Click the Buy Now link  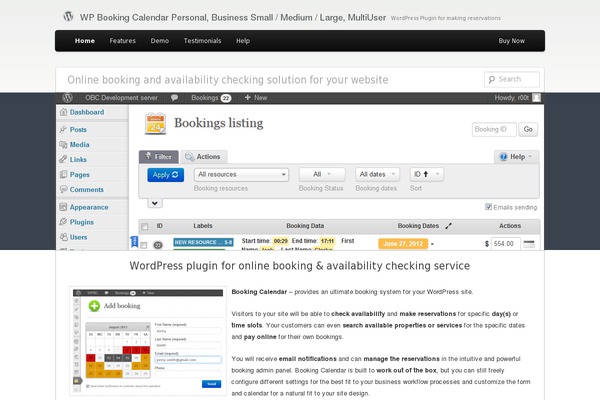[512, 41]
